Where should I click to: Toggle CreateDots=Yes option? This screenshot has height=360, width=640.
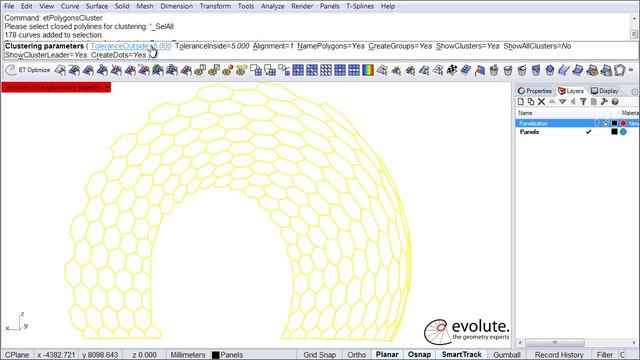(x=118, y=55)
